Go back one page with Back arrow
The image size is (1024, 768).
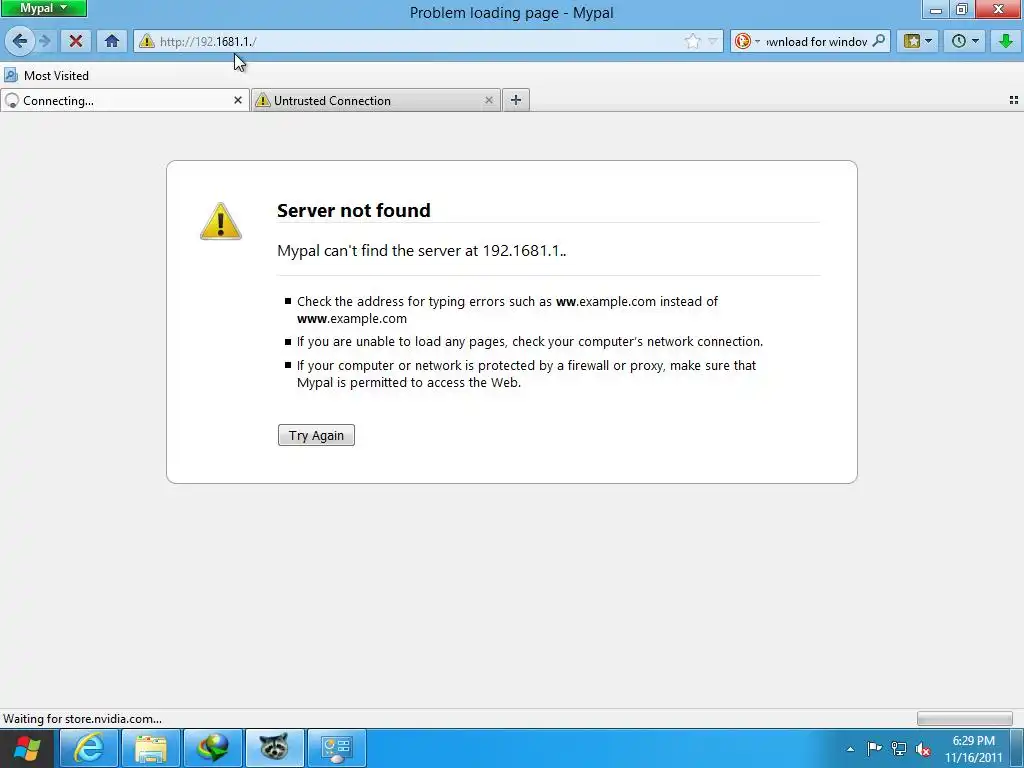point(20,41)
